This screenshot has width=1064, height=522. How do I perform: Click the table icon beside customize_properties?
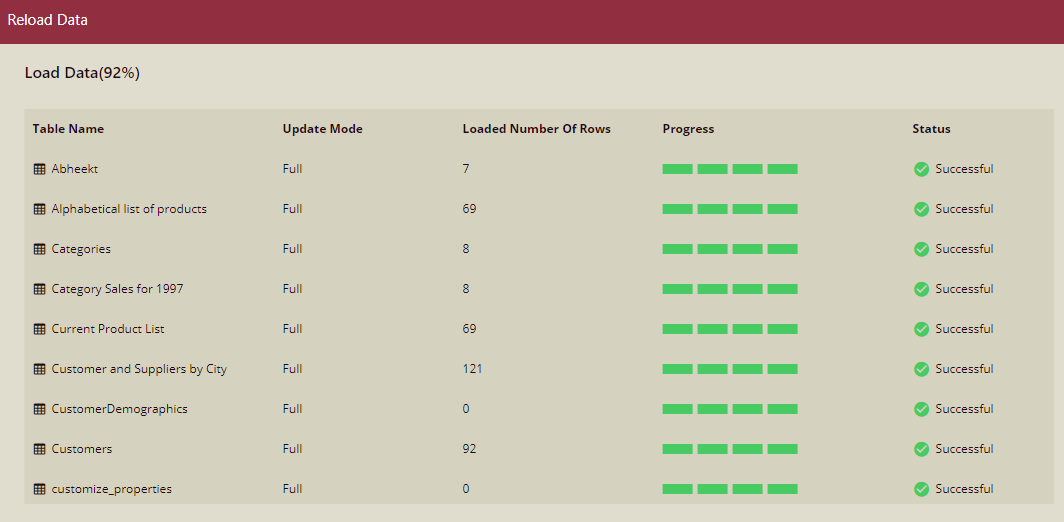40,489
